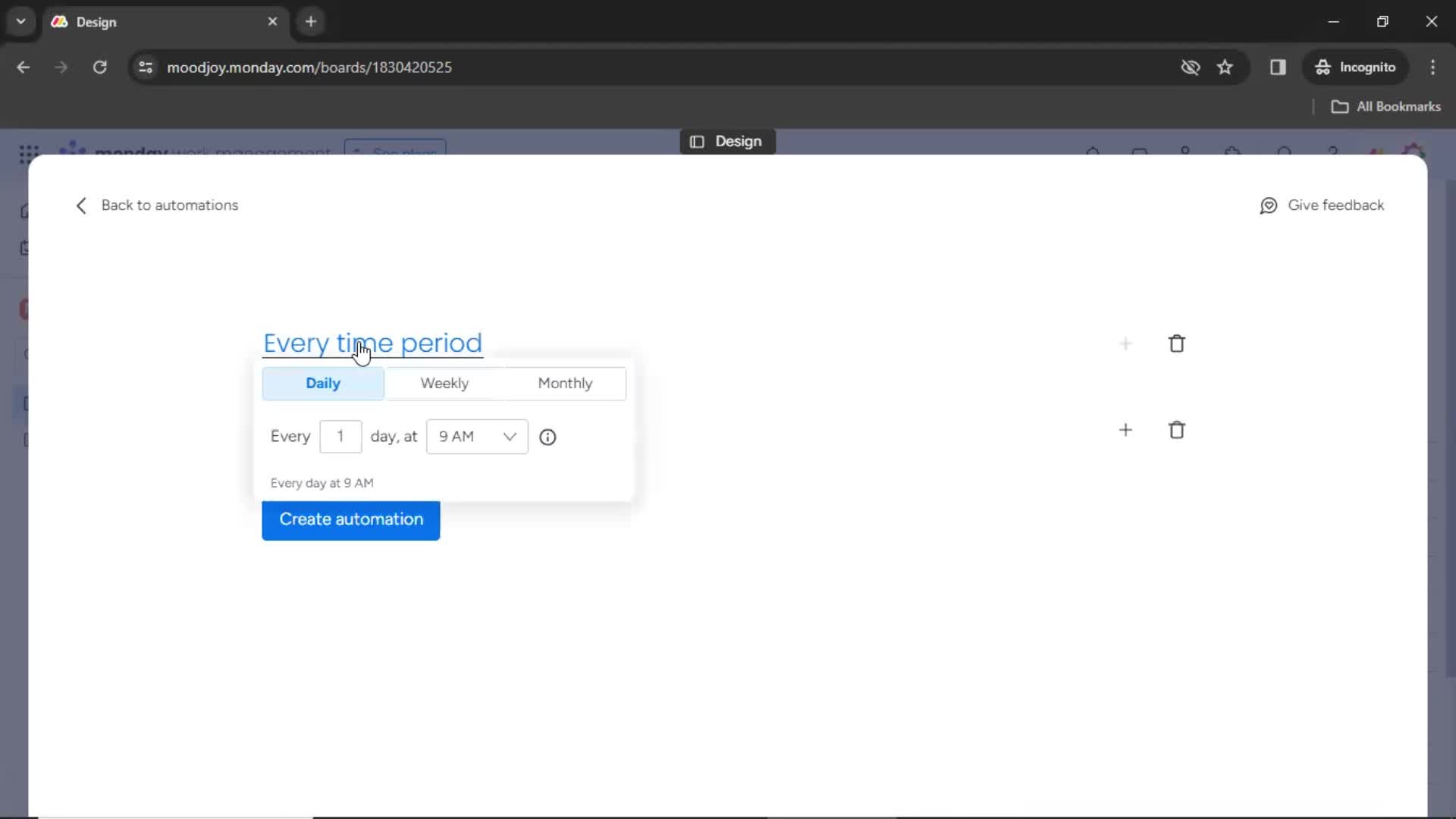
Task: Click Create automation button
Action: coord(351,519)
